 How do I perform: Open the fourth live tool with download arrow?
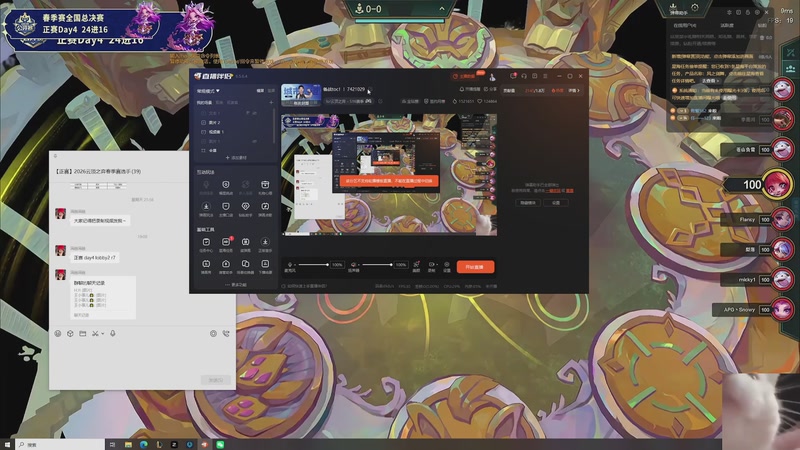coord(265,244)
